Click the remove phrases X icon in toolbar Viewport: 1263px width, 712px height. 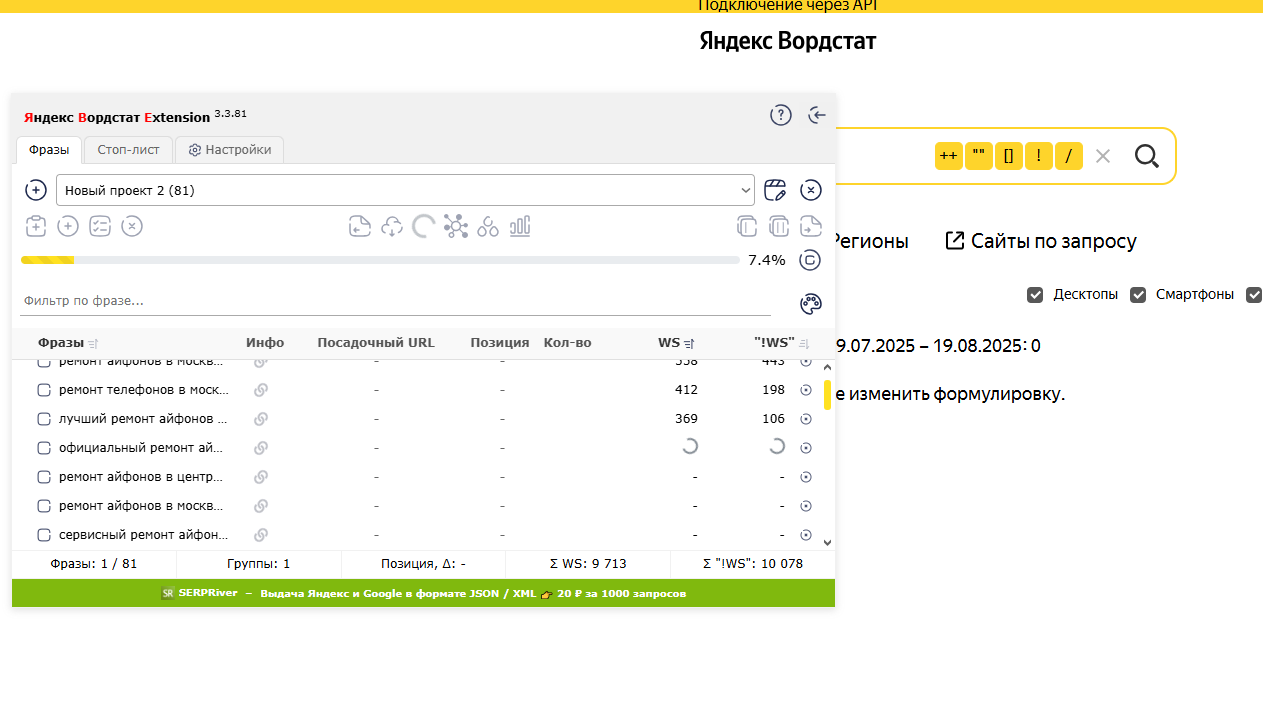click(x=132, y=226)
